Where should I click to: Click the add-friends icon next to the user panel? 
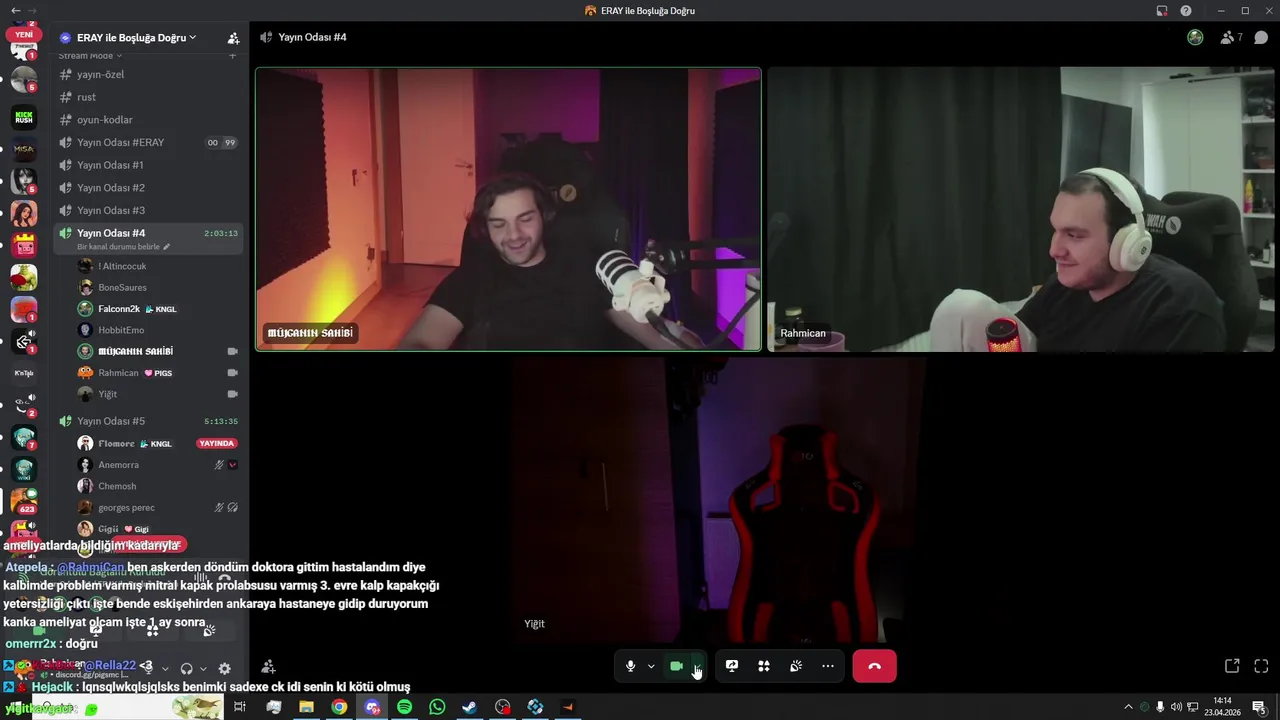[268, 667]
